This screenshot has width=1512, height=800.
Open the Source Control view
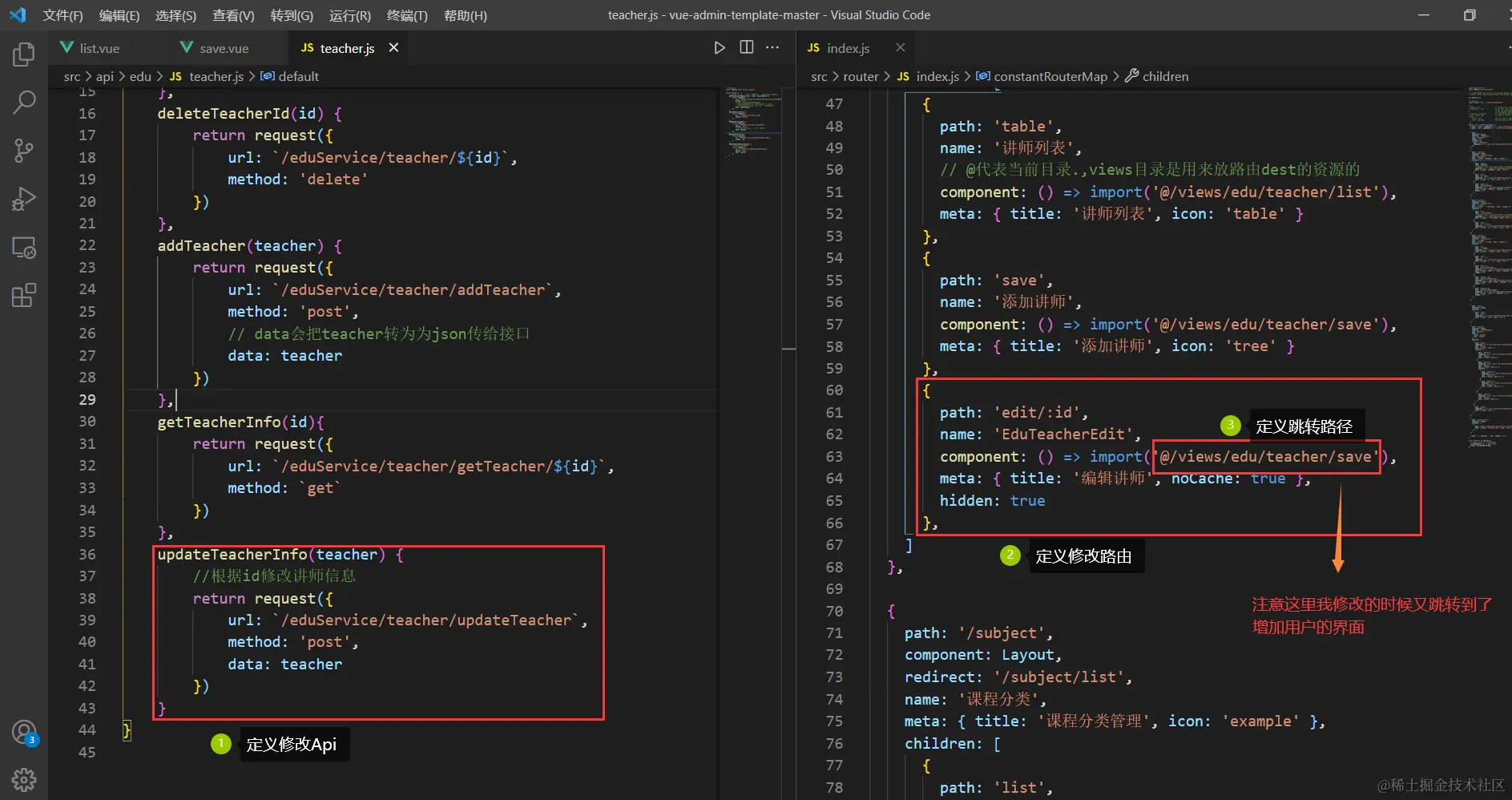tap(24, 151)
